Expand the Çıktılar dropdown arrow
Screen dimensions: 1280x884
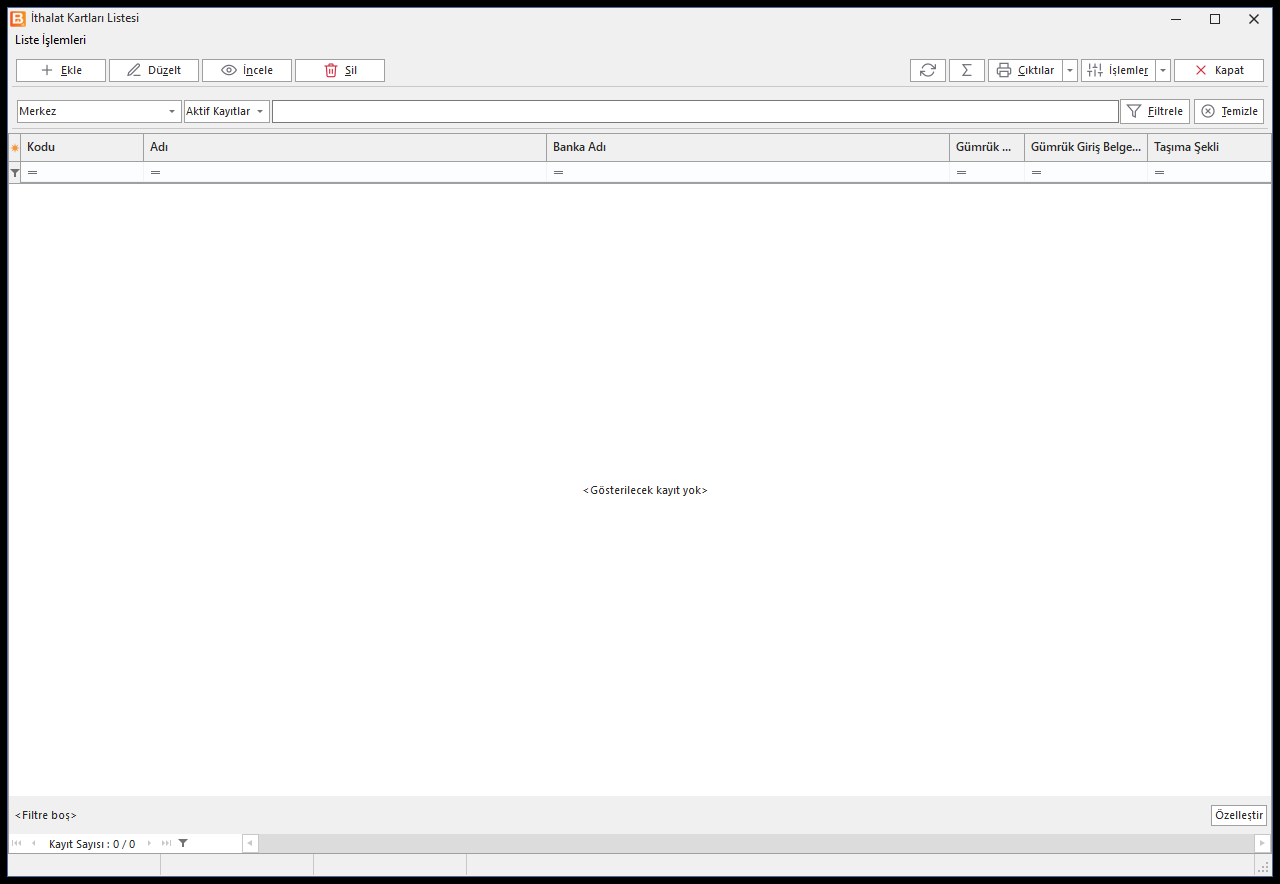pos(1070,70)
